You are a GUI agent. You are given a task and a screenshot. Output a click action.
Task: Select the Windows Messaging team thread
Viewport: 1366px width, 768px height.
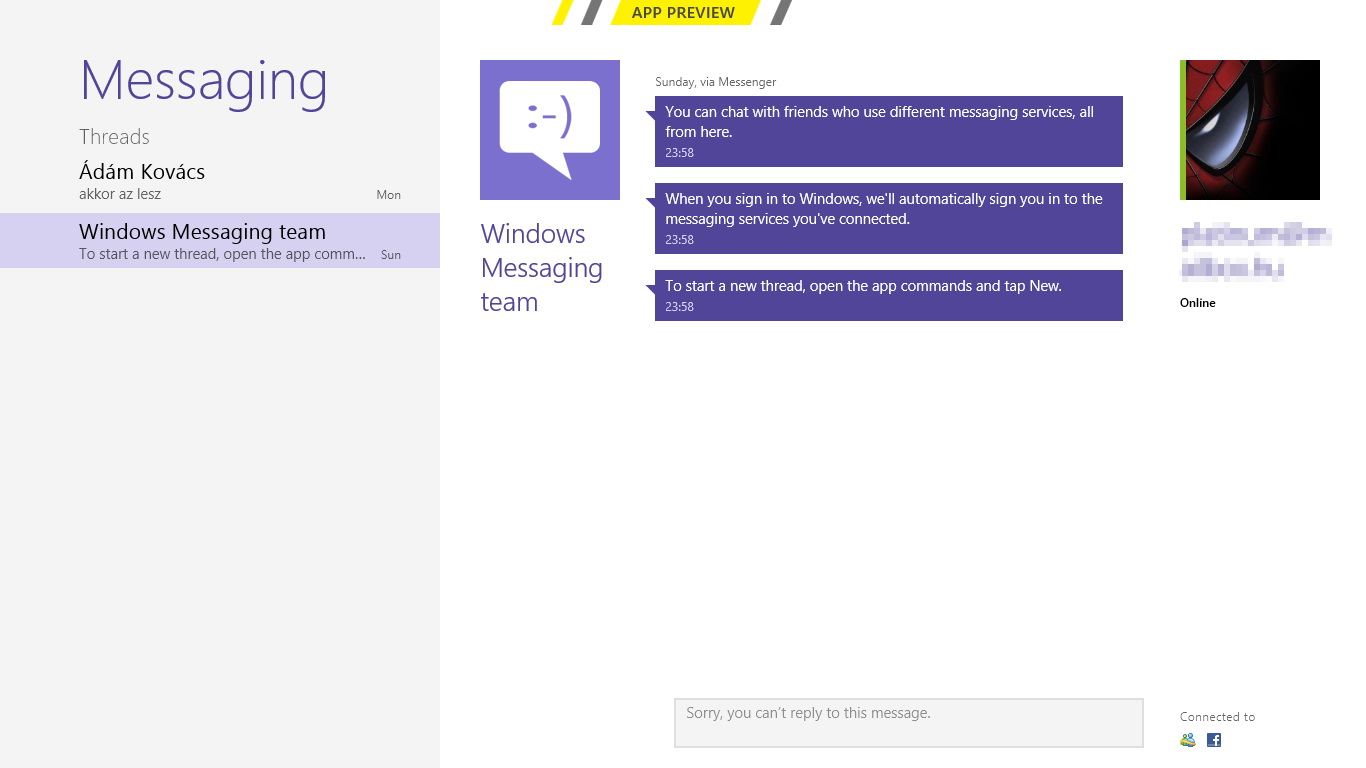(x=220, y=240)
